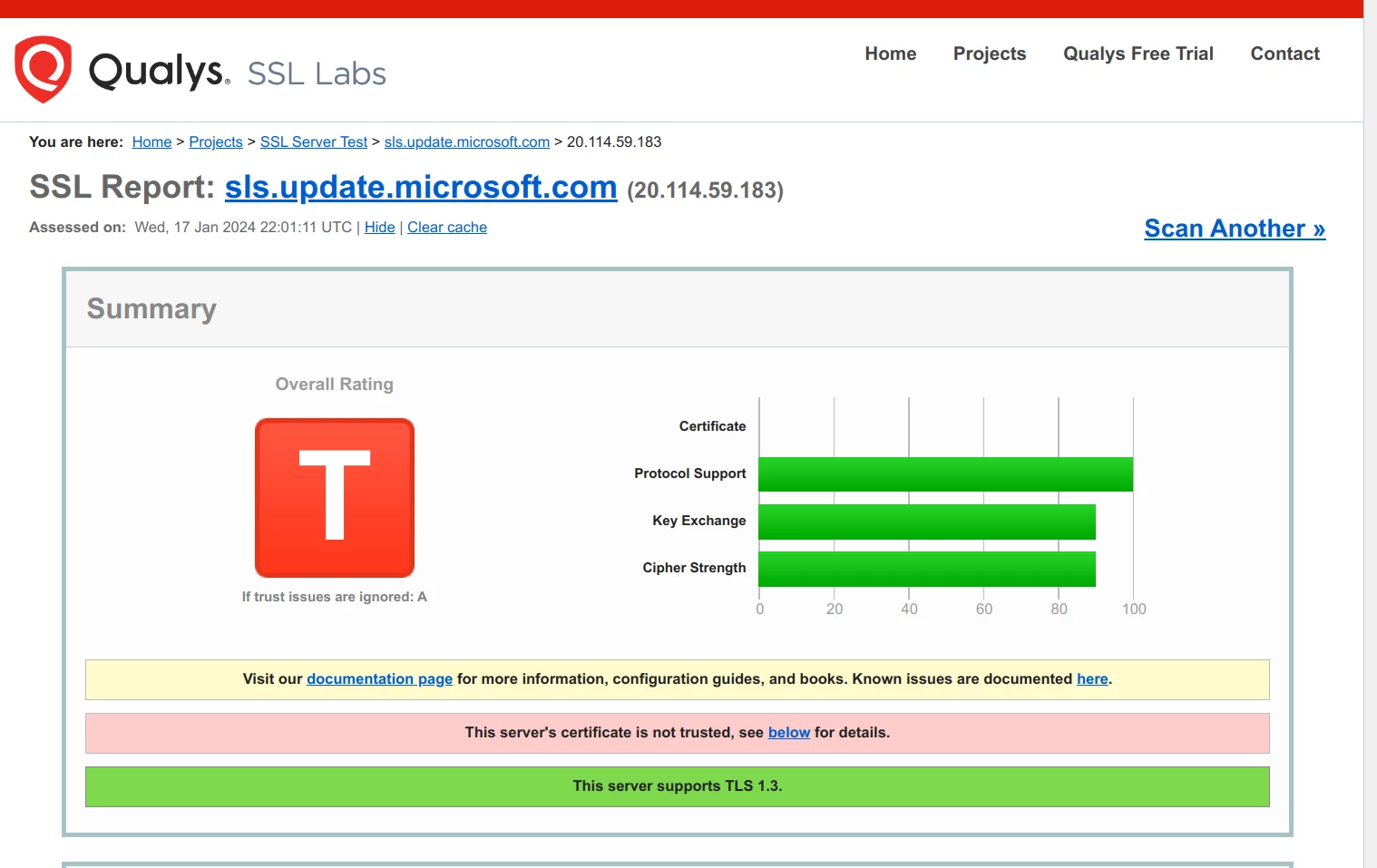
Task: Click the Clear cache link
Action: 447,228
